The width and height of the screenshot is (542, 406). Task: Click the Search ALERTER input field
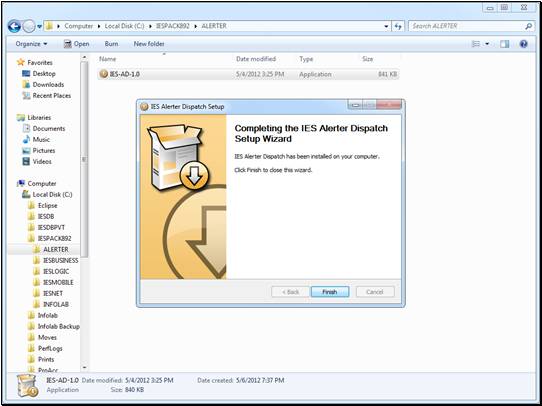(468, 26)
